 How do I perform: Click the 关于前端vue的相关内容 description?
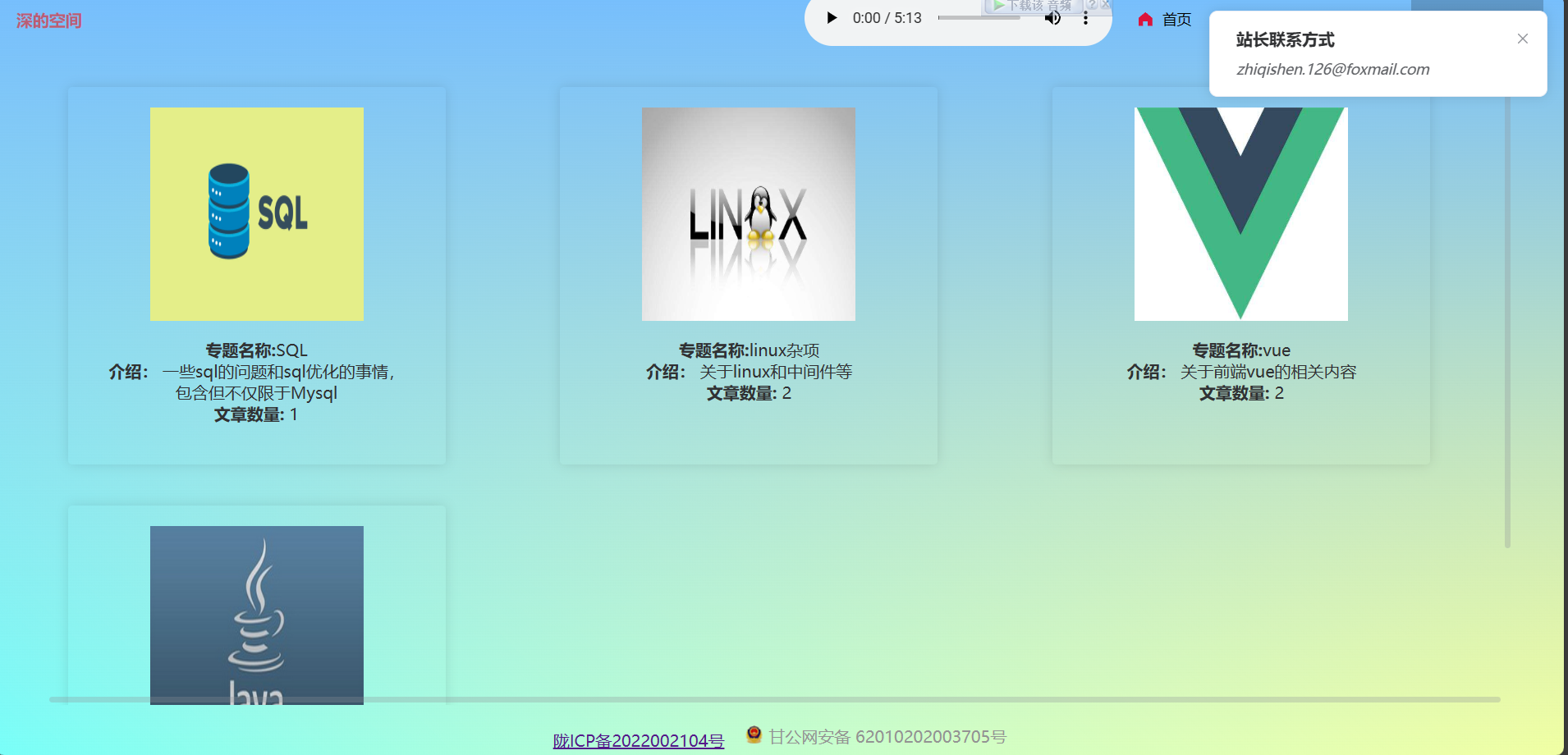[x=1268, y=372]
